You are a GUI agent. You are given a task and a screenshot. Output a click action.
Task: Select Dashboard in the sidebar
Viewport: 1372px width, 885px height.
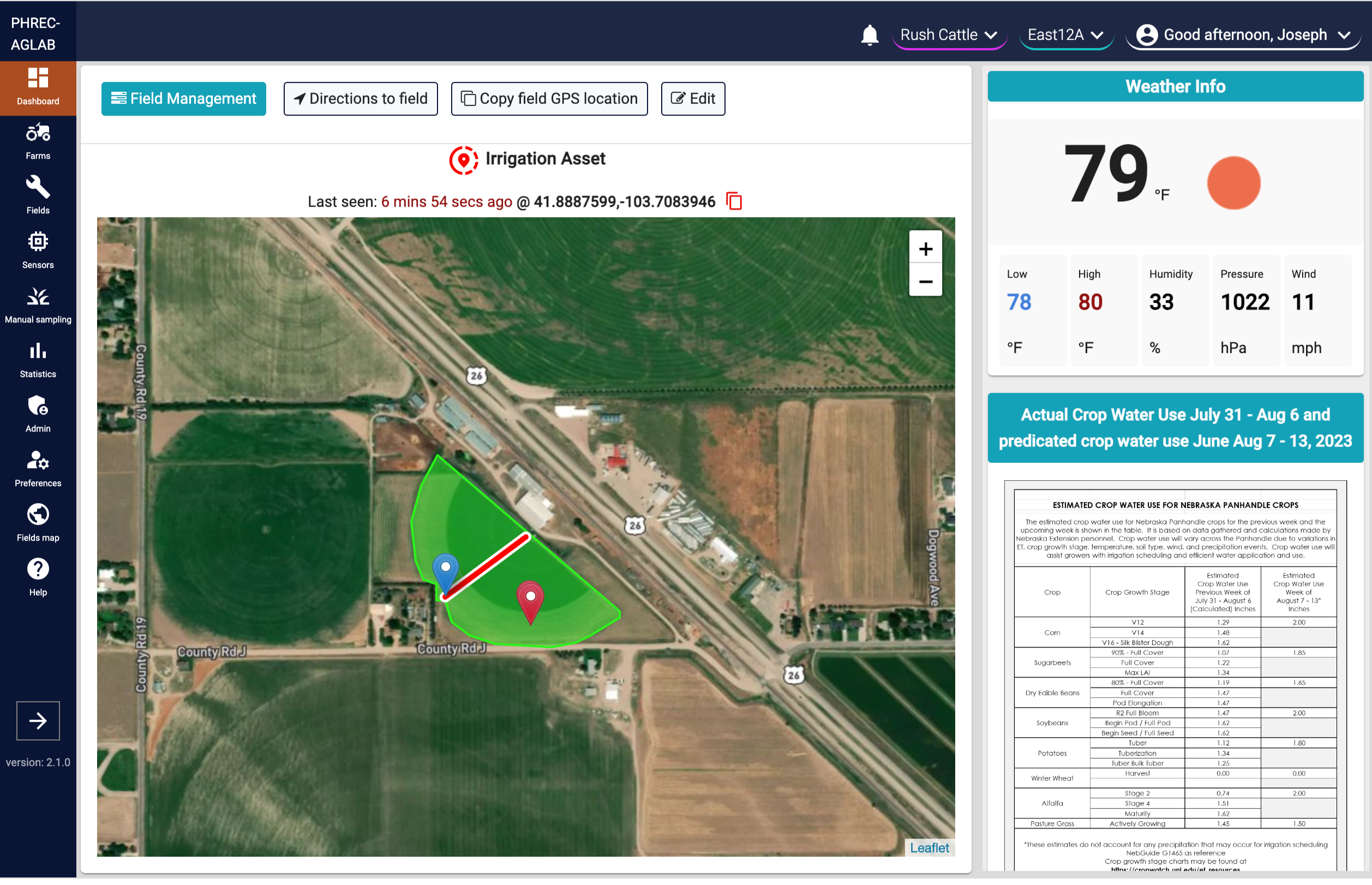tap(38, 87)
